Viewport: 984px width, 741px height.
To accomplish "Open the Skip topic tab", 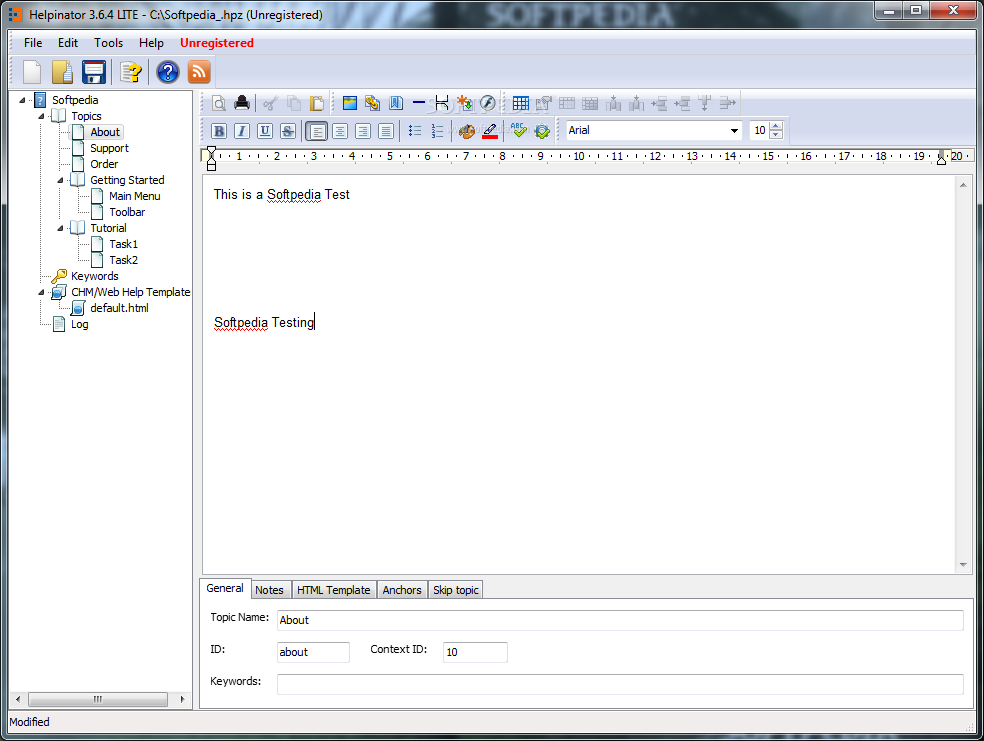I will click(456, 590).
